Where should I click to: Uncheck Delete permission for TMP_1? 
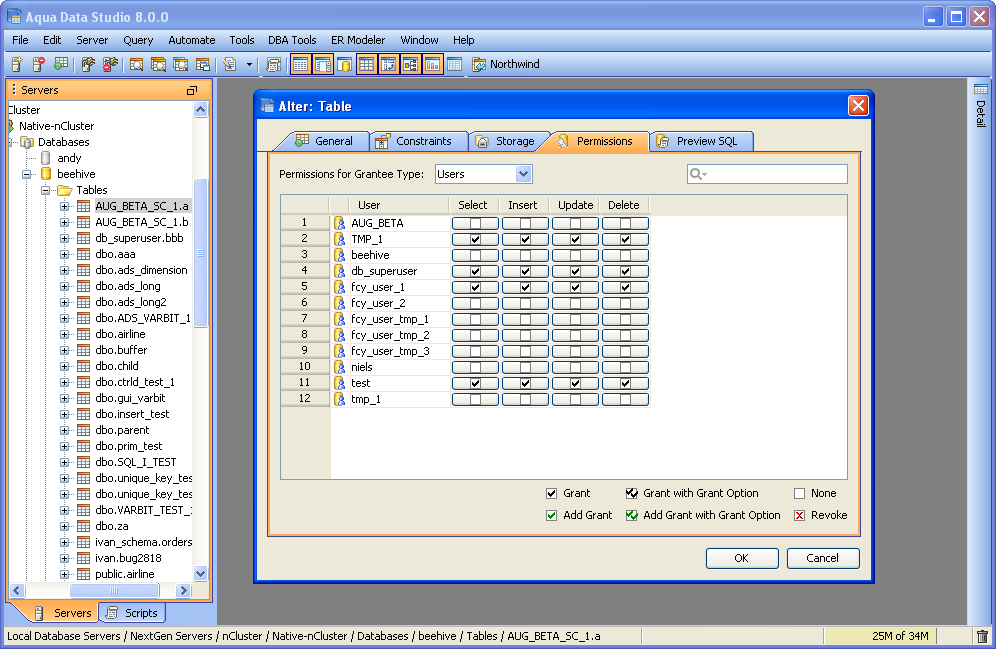pos(625,240)
